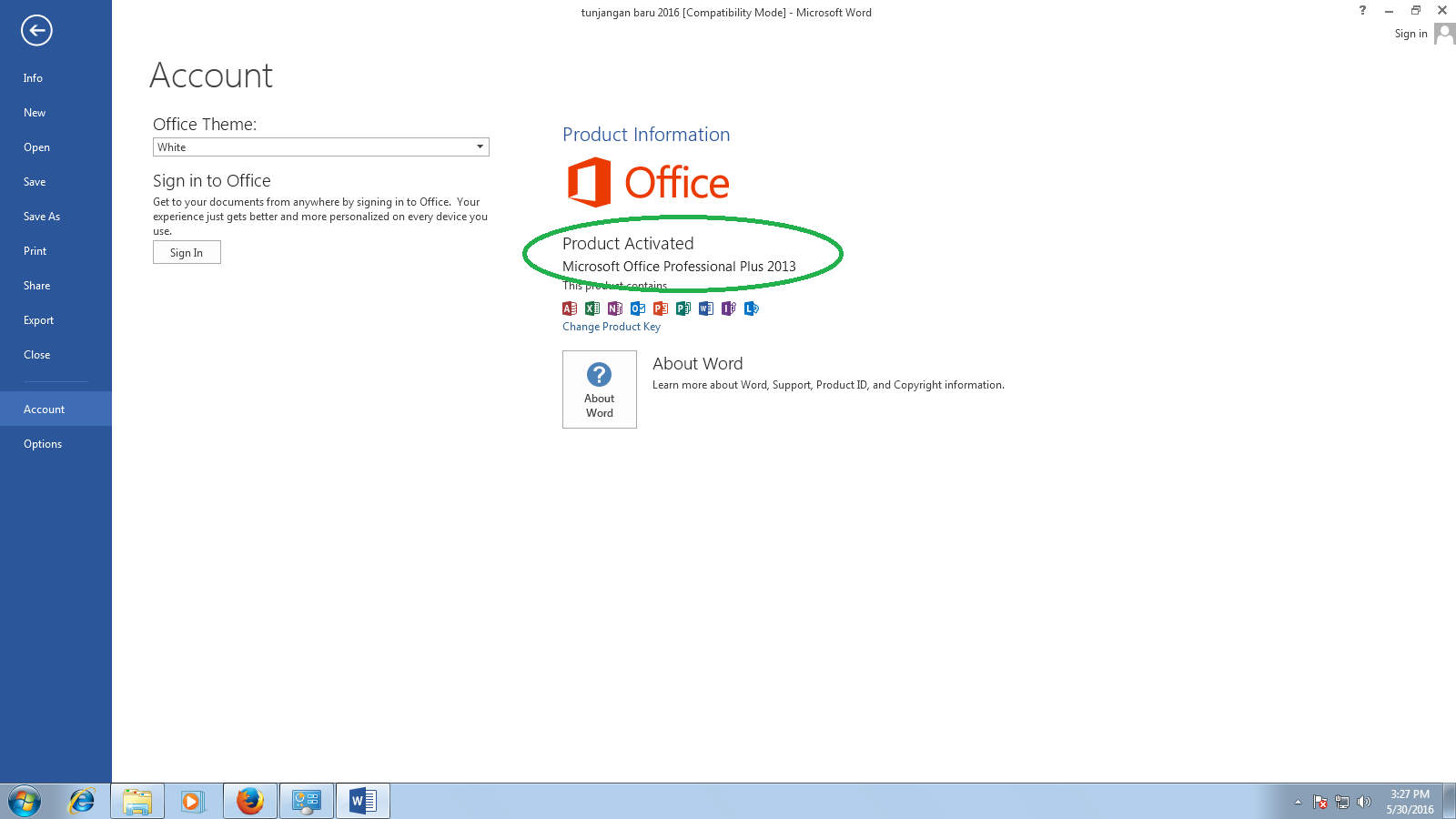Minimize the Word window

(x=1389, y=11)
